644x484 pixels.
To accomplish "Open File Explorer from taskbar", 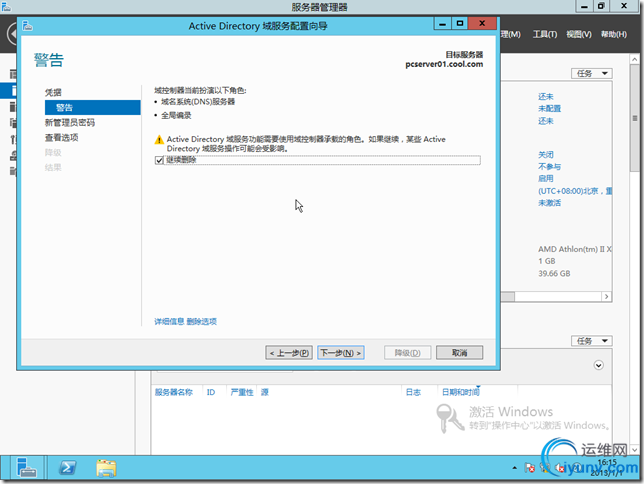I will pyautogui.click(x=106, y=468).
